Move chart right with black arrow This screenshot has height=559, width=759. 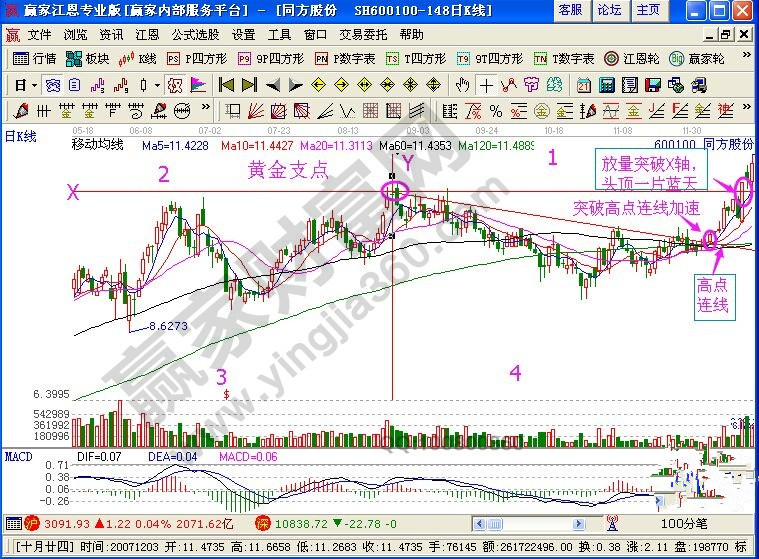(x=295, y=86)
